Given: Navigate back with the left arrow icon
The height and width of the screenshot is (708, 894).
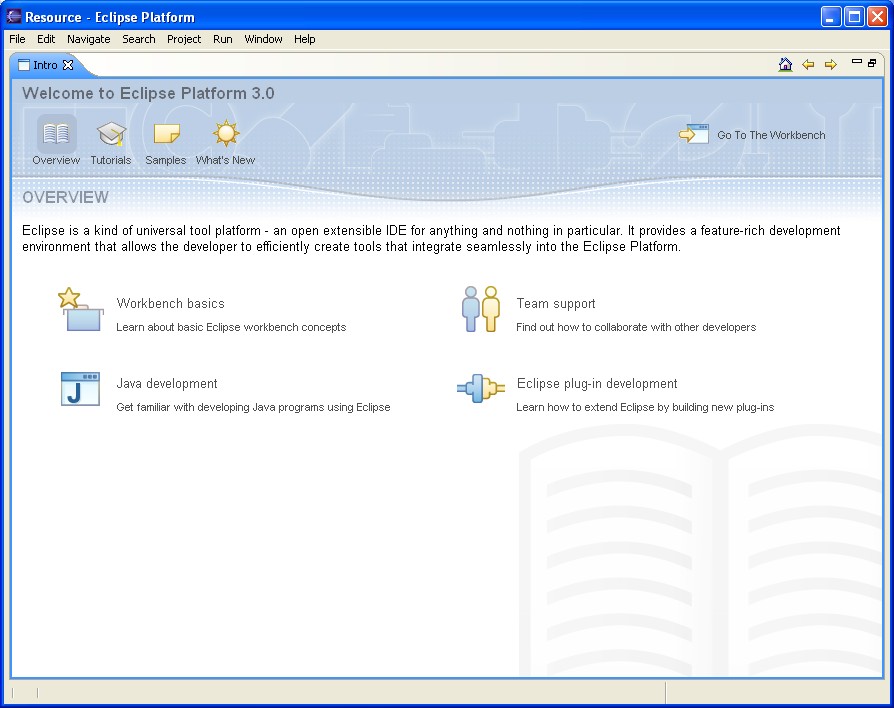Looking at the screenshot, I should point(808,65).
